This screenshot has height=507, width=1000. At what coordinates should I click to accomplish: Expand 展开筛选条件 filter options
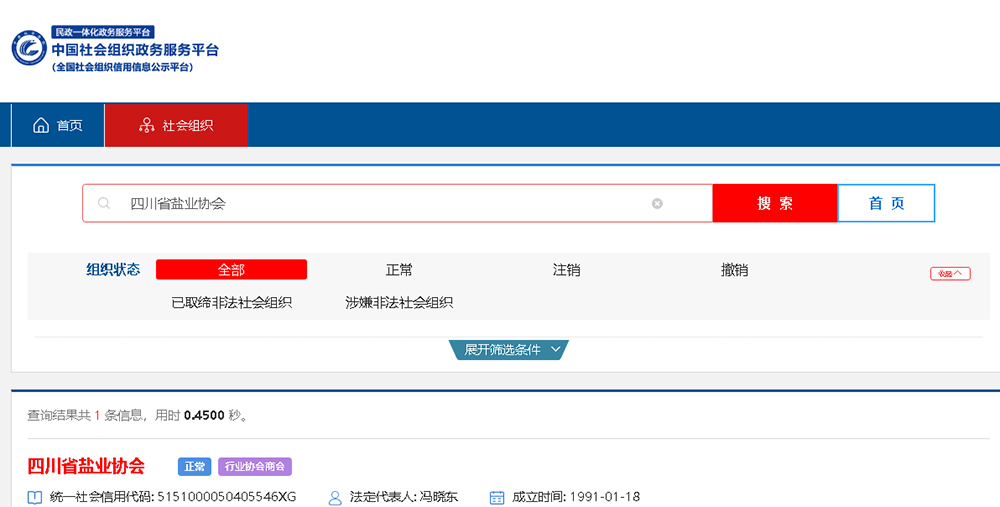(508, 349)
